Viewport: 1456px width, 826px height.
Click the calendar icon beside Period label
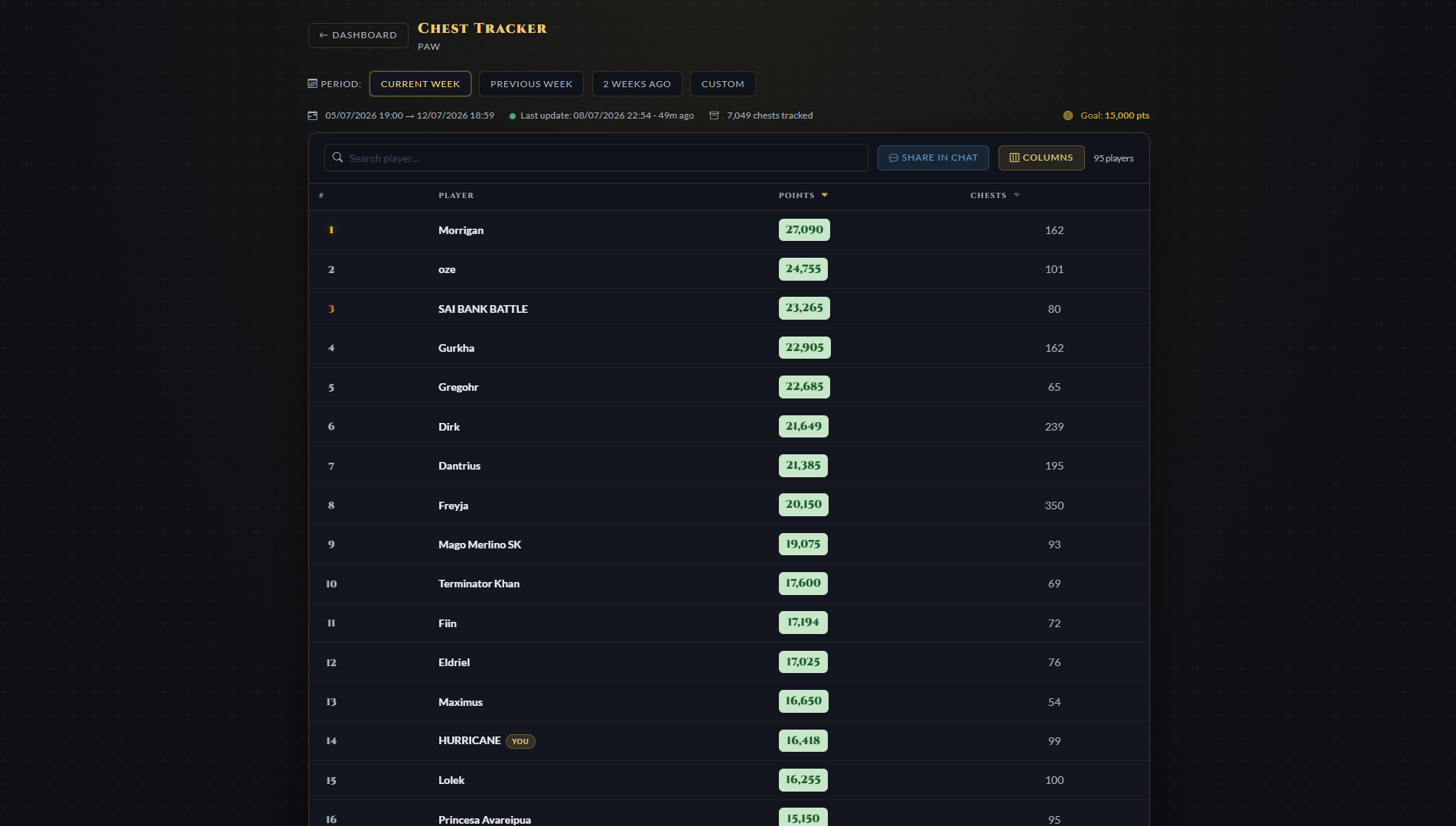tap(312, 83)
